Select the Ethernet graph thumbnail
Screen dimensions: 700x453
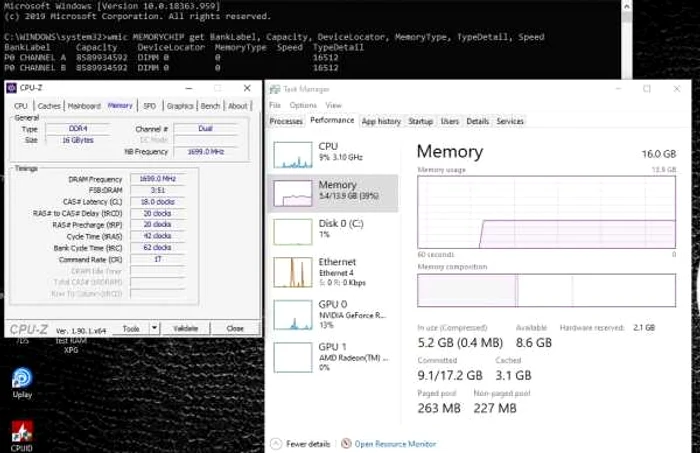coord(293,272)
